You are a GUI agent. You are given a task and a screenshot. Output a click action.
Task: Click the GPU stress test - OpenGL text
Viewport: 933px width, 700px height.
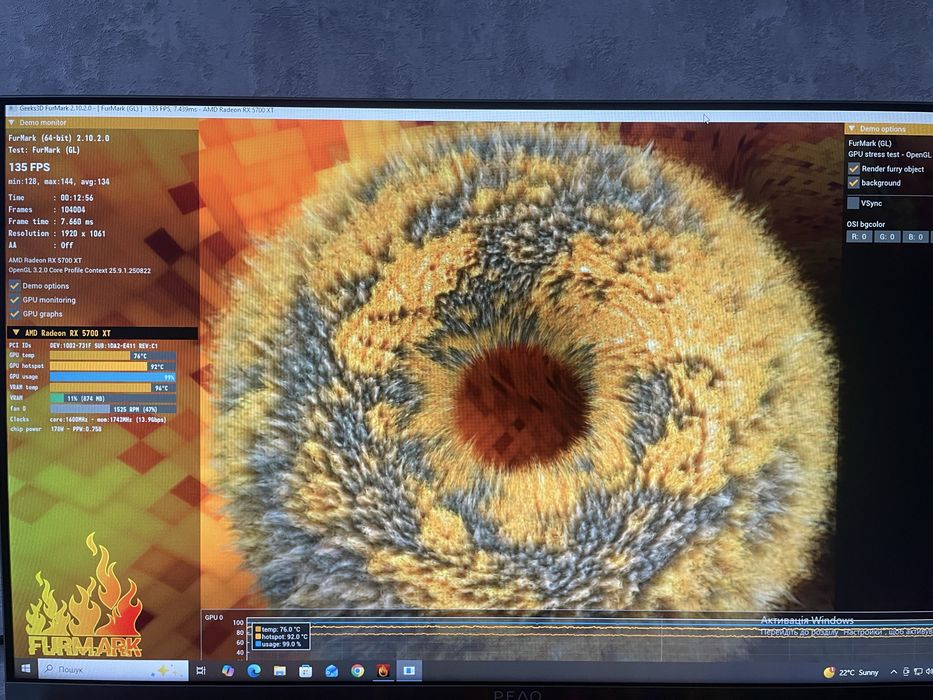(x=890, y=154)
